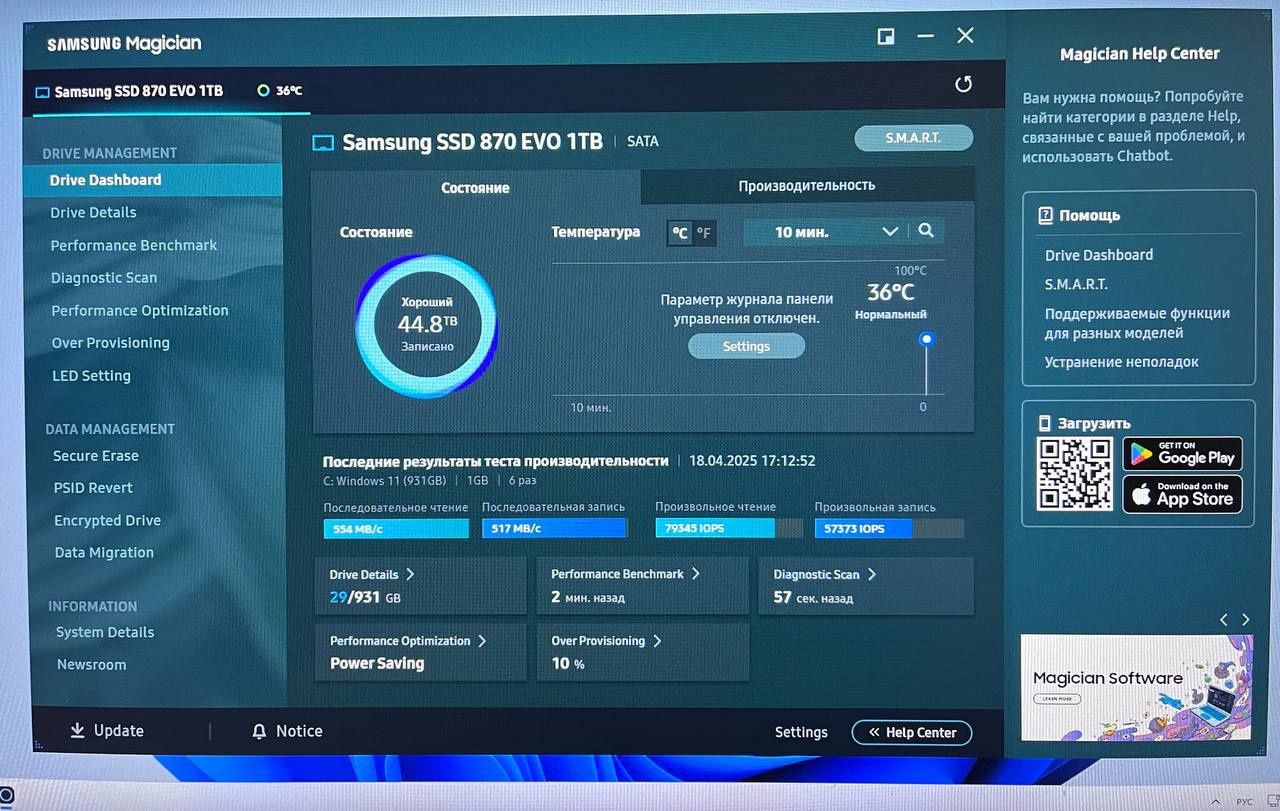This screenshot has width=1280, height=811.
Task: Click the Magician Software banner
Action: (1138, 687)
